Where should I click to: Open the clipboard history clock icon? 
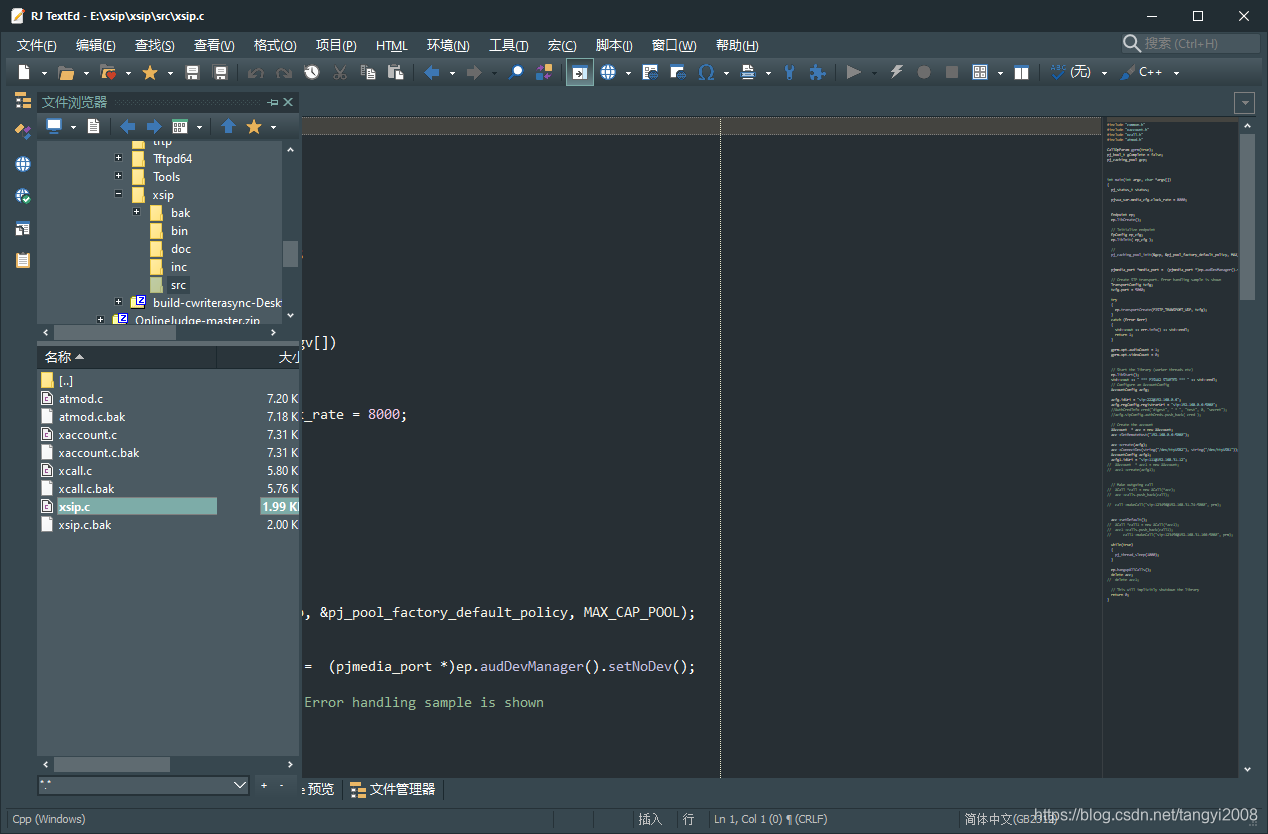[x=312, y=72]
